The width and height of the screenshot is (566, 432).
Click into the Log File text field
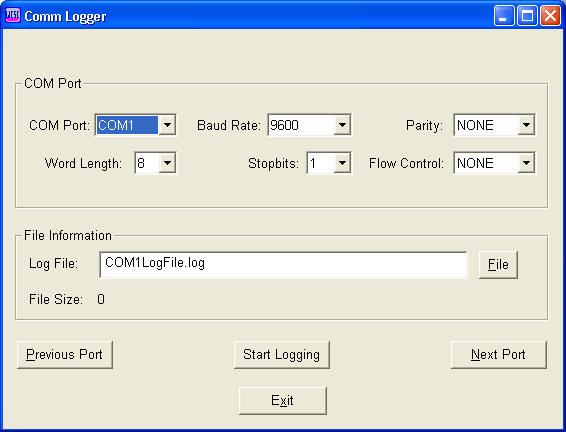(283, 265)
